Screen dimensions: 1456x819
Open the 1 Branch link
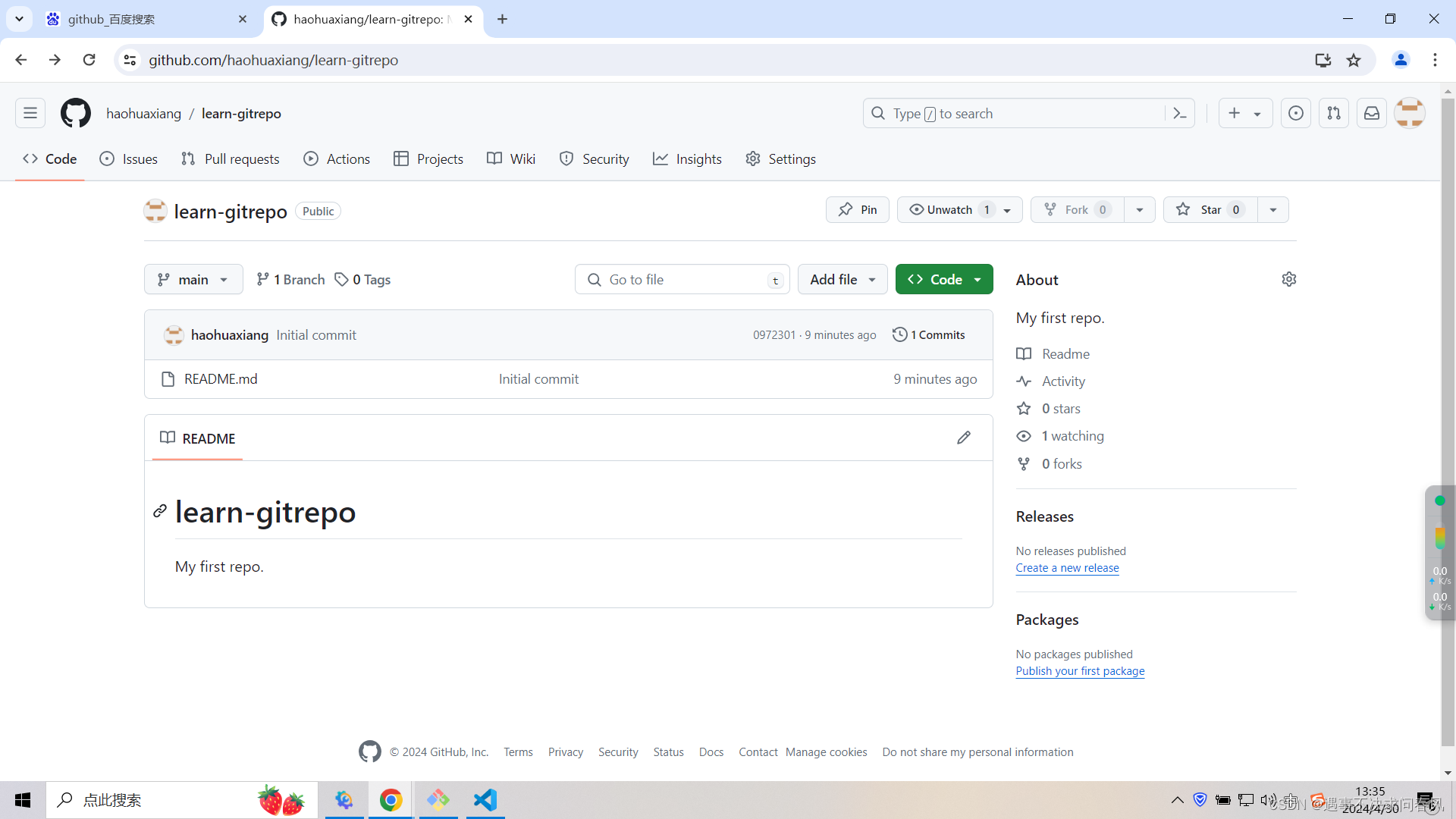(x=290, y=279)
